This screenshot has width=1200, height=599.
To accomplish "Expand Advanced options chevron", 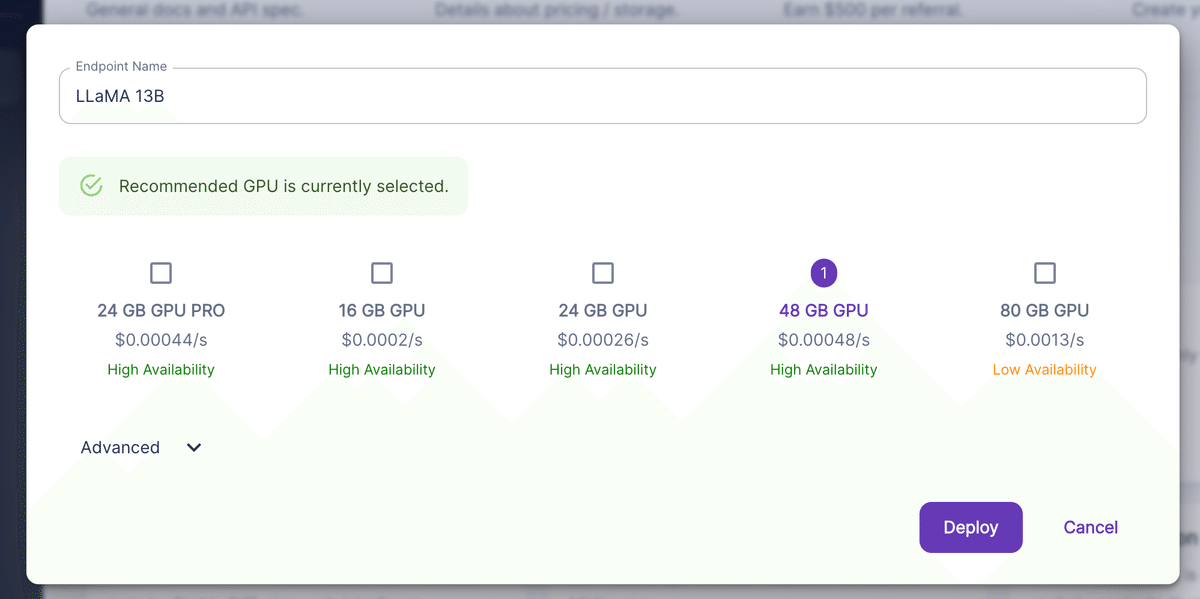I will point(194,448).
